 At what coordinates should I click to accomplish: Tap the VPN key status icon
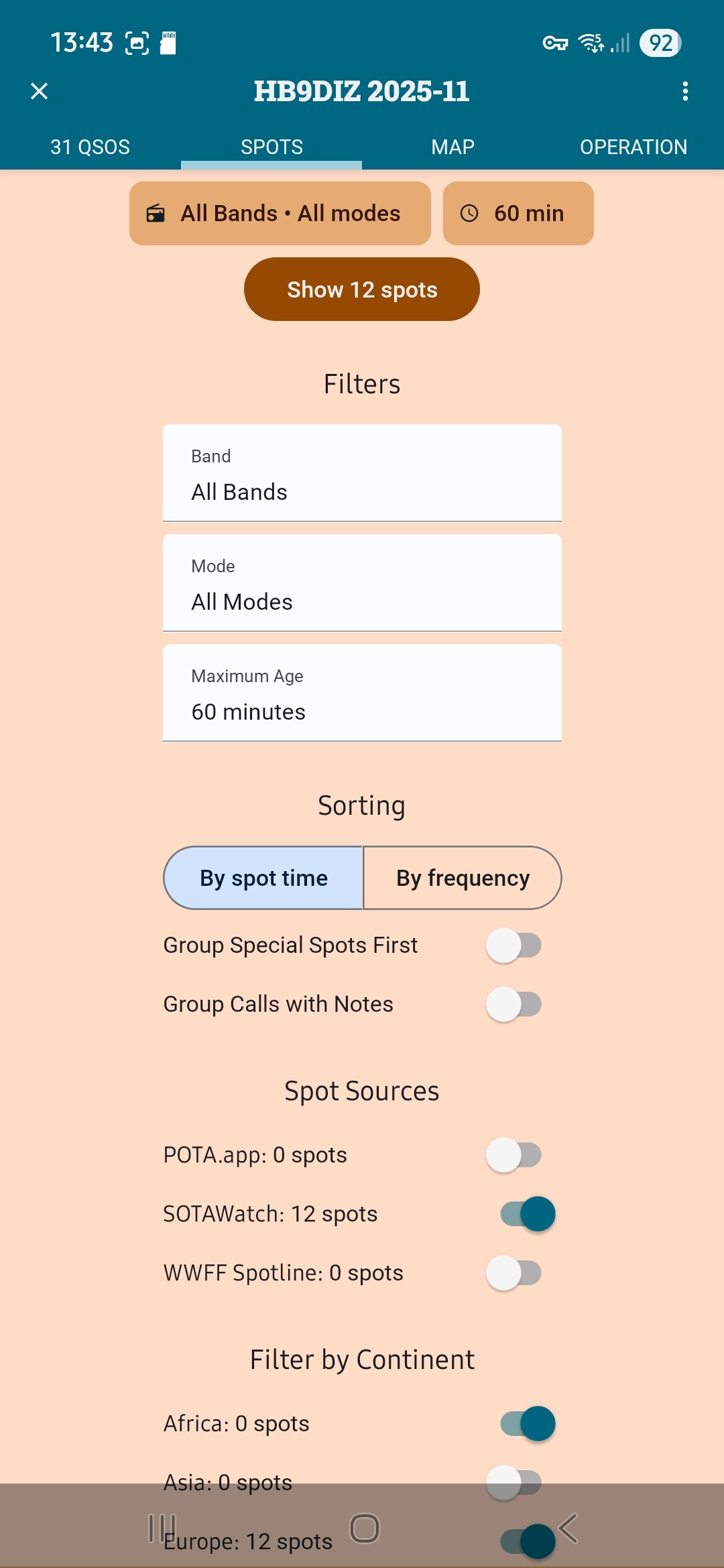[x=555, y=43]
